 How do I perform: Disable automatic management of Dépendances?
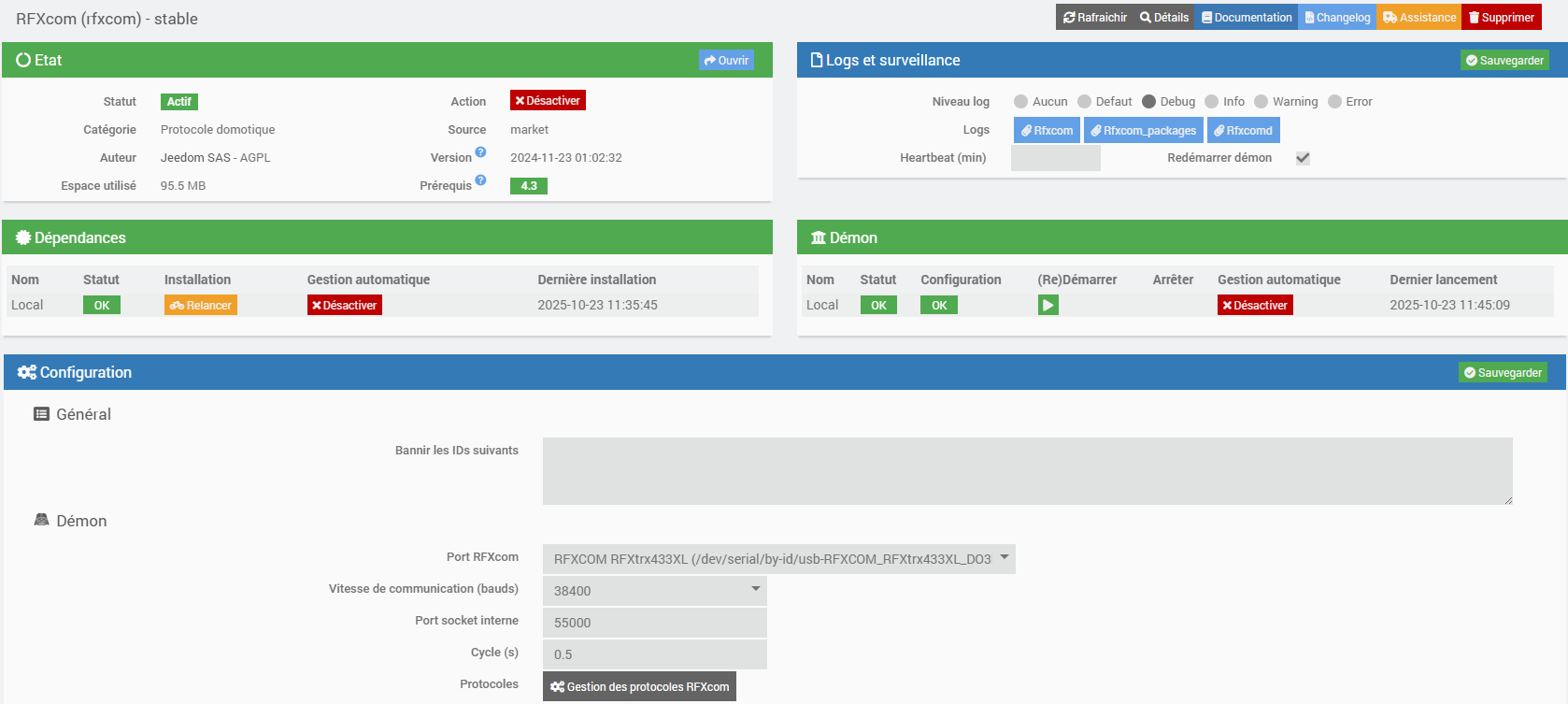(345, 305)
